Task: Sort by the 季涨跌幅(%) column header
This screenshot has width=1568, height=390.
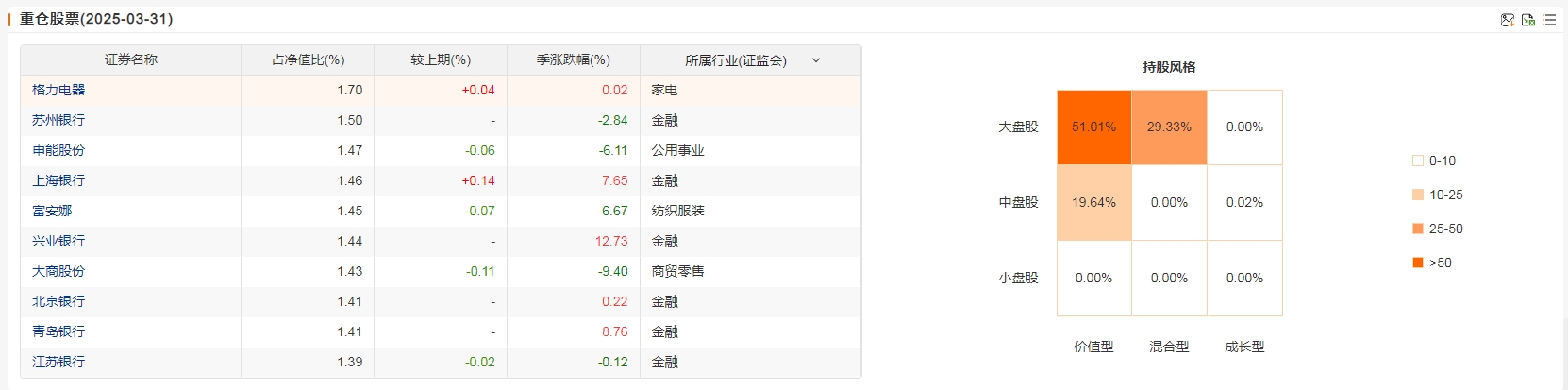Action: tap(574, 59)
